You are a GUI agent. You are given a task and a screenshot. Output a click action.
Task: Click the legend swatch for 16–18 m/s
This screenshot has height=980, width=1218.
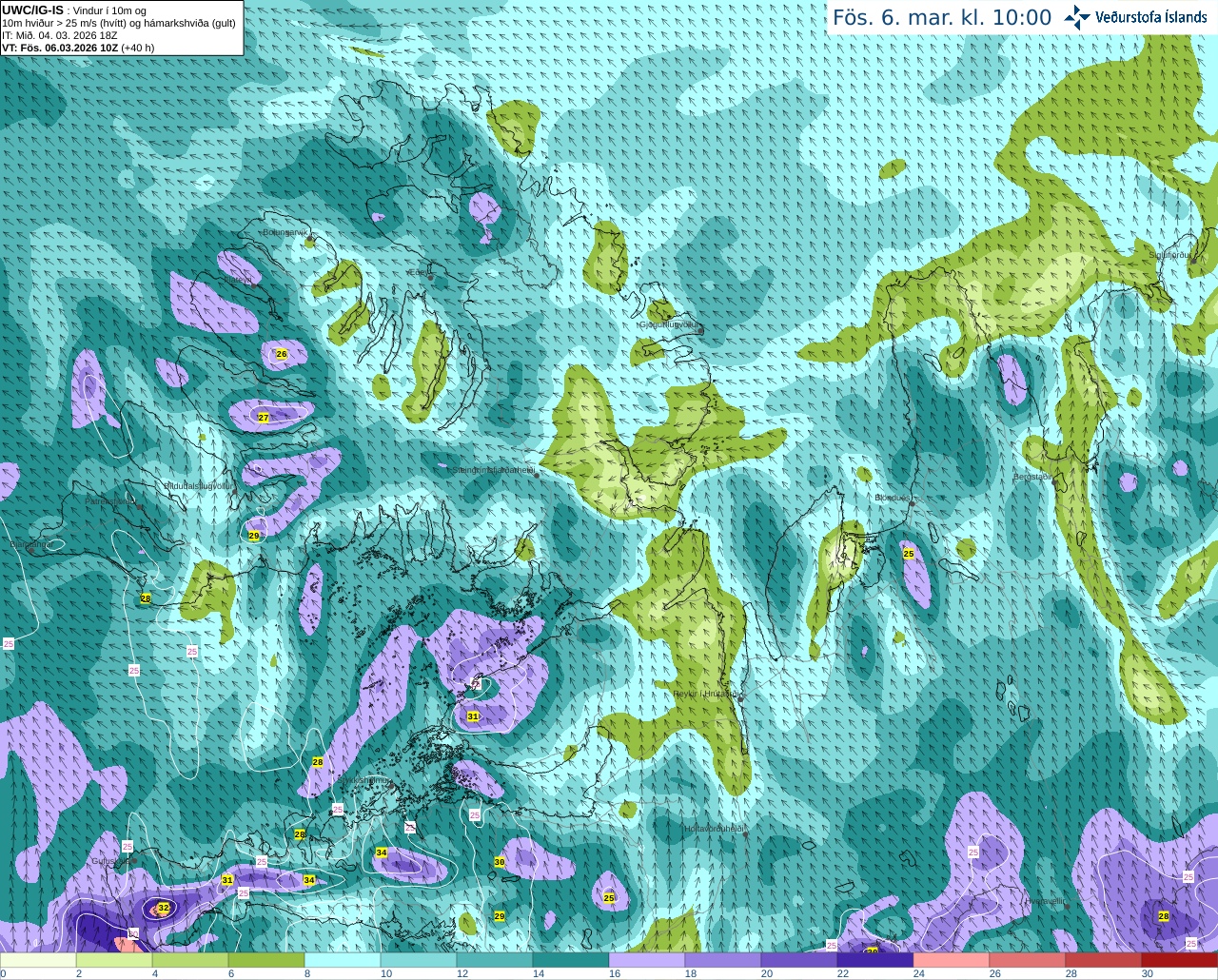[647, 960]
